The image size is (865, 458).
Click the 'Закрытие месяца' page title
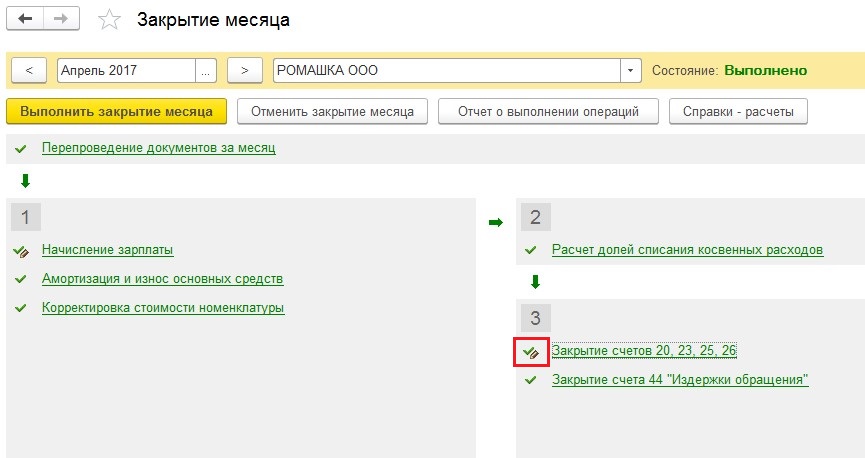pos(213,20)
